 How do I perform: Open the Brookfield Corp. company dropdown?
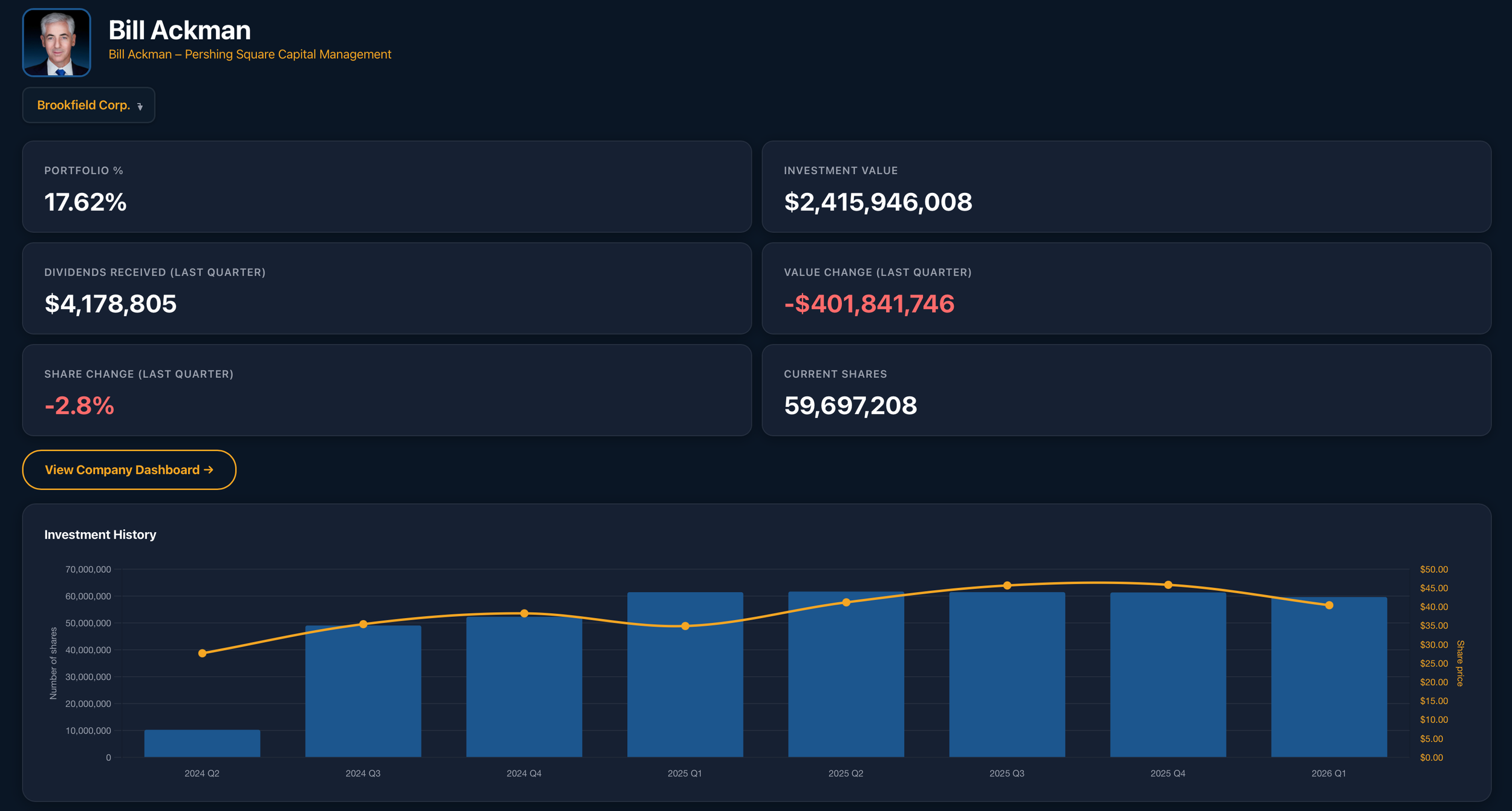89,105
